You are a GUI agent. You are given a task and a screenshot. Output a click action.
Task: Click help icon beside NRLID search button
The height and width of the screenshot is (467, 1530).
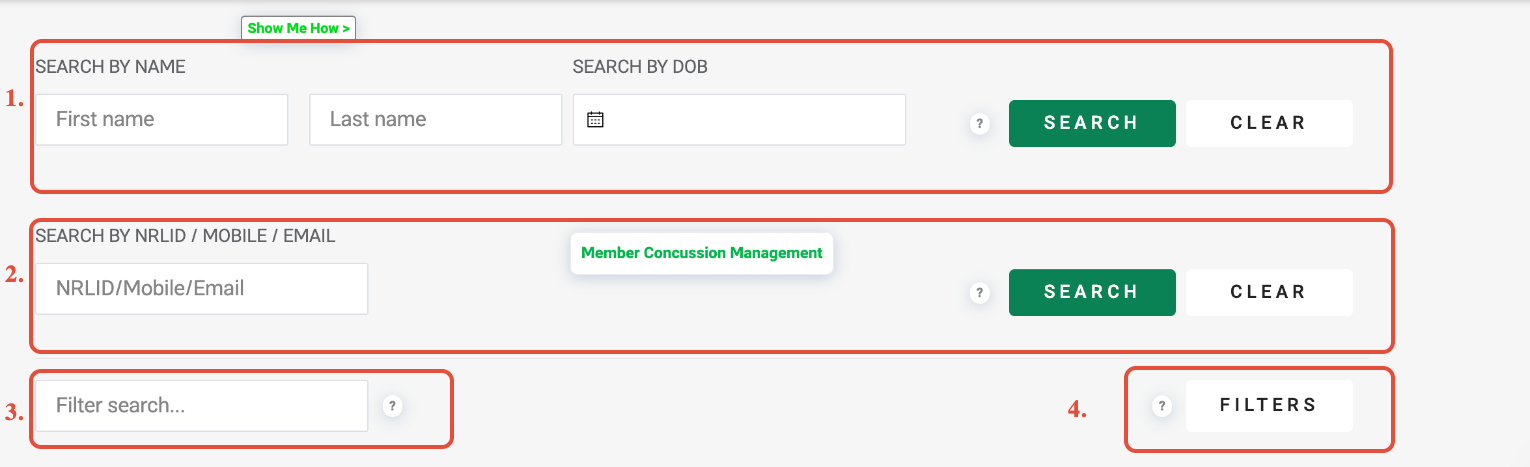click(x=980, y=293)
